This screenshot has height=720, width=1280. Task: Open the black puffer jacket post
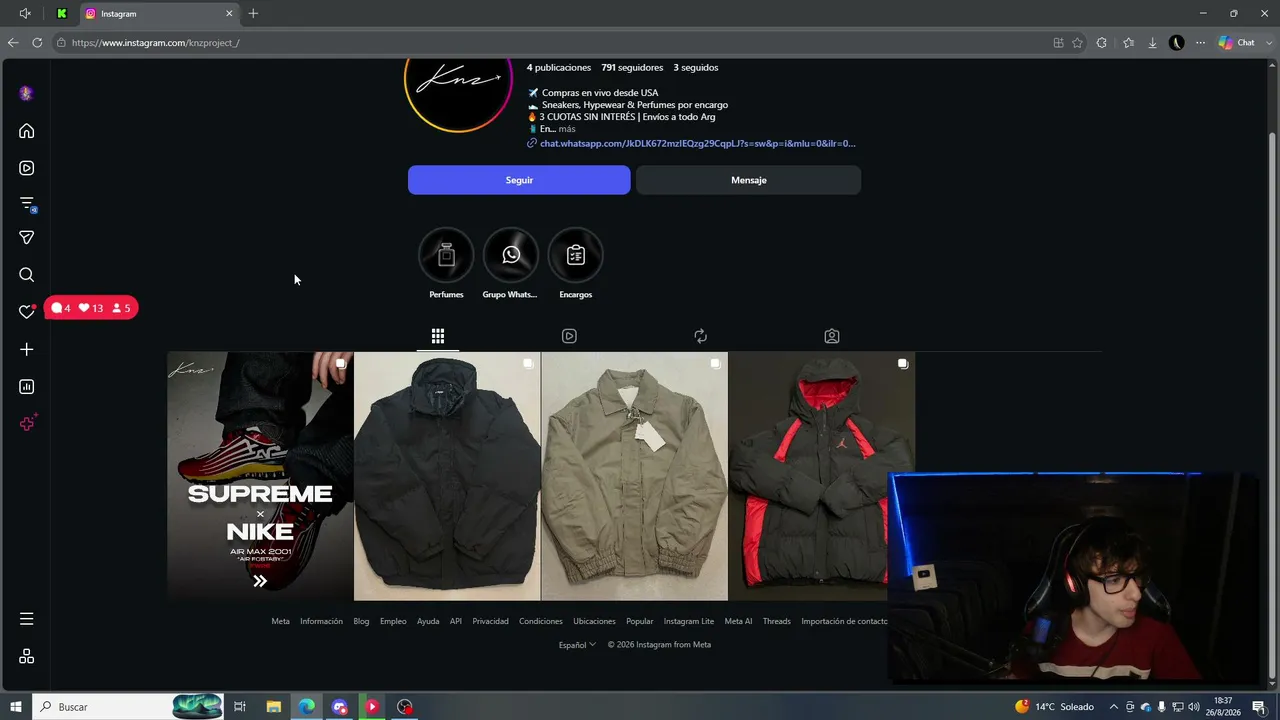click(x=447, y=476)
